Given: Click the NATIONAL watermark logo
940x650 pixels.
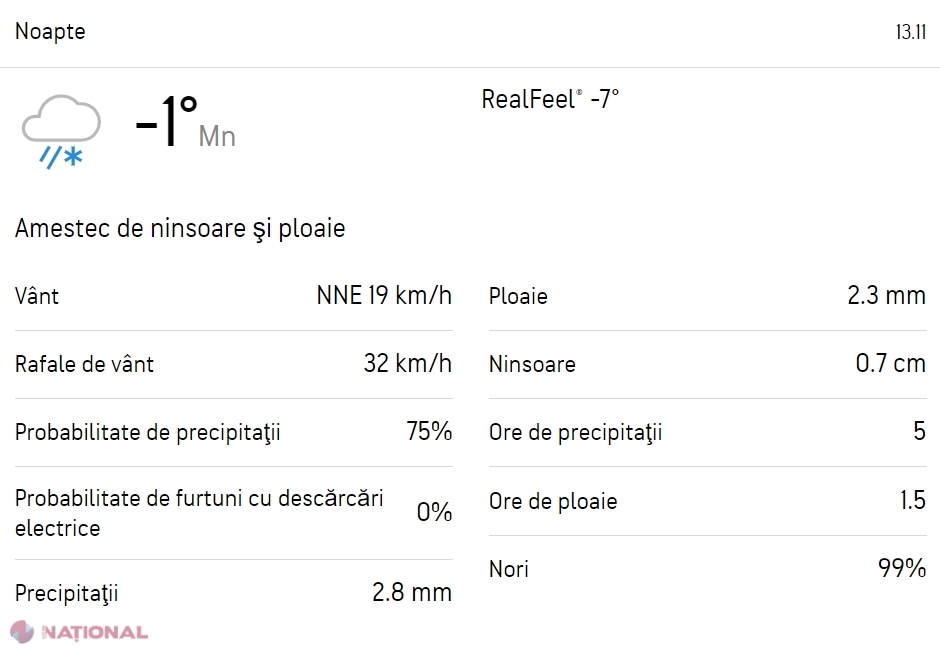Looking at the screenshot, I should 79,632.
